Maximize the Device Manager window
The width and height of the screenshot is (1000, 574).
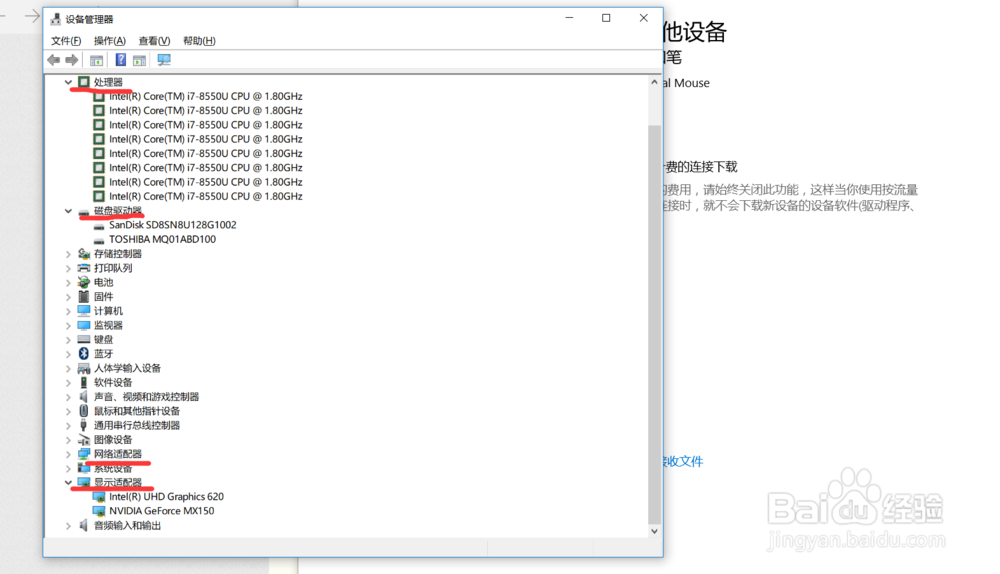tap(606, 18)
